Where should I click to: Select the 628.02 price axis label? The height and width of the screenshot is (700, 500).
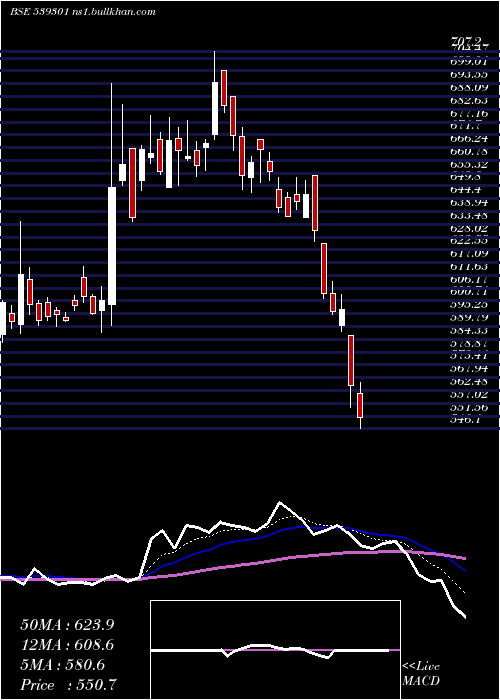pyautogui.click(x=470, y=228)
